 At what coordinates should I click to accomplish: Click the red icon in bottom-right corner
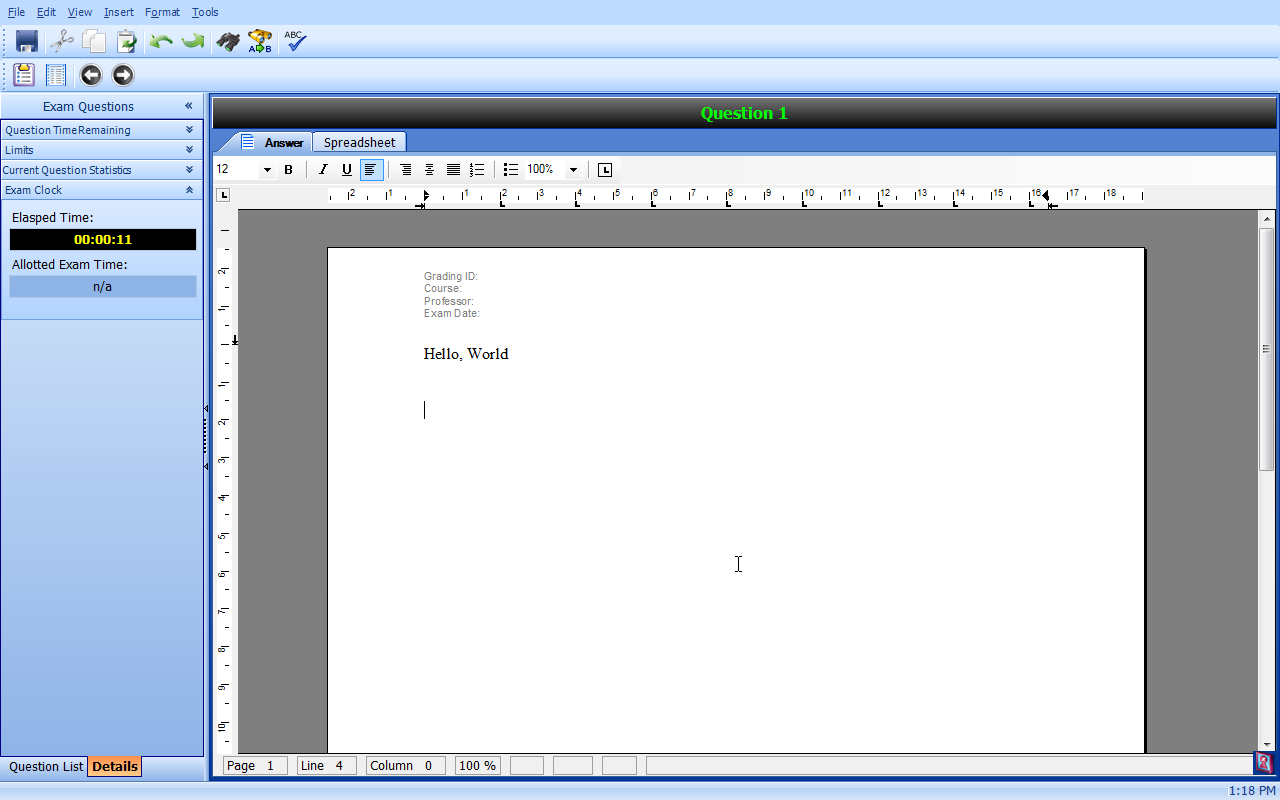tap(1264, 764)
